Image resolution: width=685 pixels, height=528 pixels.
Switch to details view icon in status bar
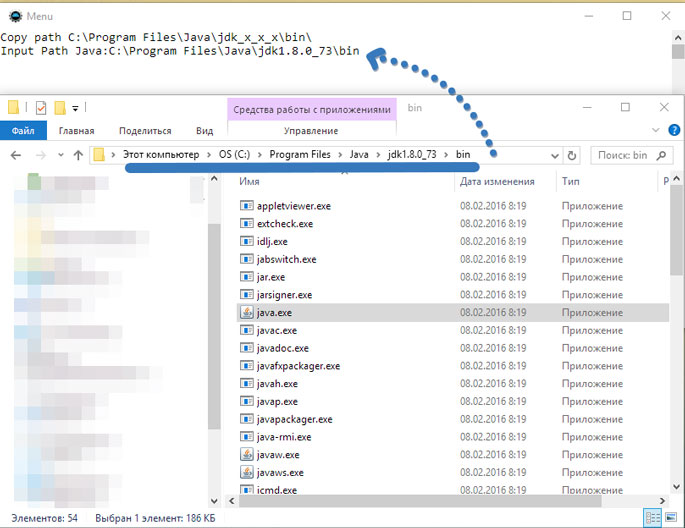(653, 518)
